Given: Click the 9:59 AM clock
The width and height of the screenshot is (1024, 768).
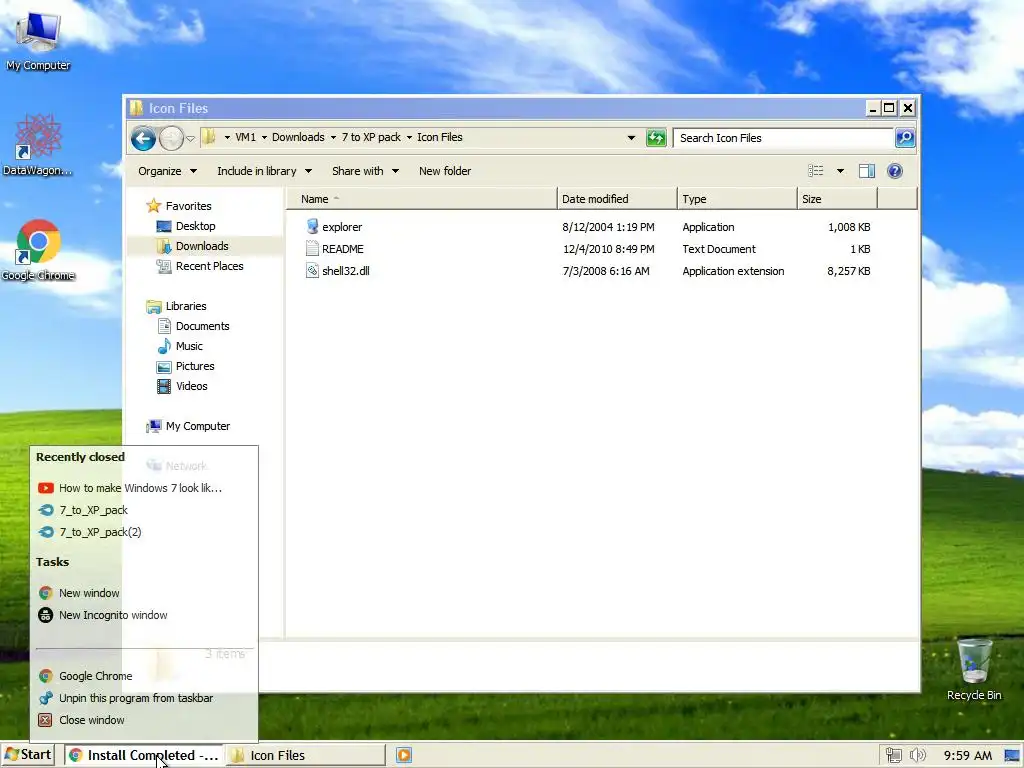Looking at the screenshot, I should point(967,756).
